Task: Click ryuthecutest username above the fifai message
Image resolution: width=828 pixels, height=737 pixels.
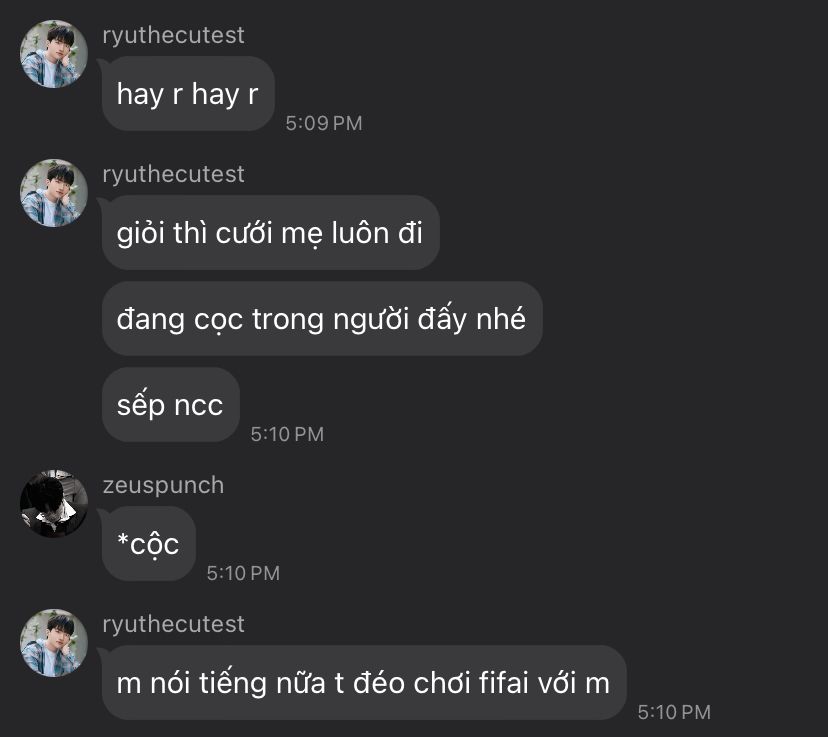Action: [x=173, y=624]
